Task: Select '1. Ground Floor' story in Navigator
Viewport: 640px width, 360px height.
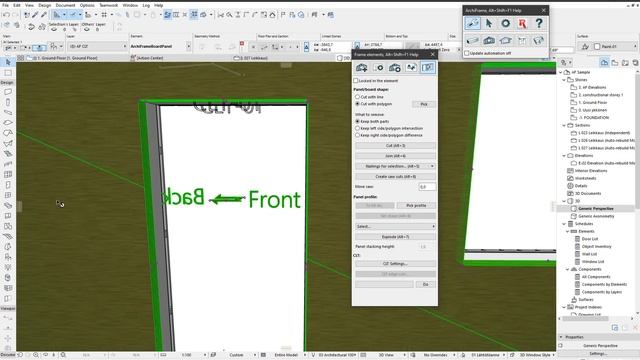Action: 592,102
